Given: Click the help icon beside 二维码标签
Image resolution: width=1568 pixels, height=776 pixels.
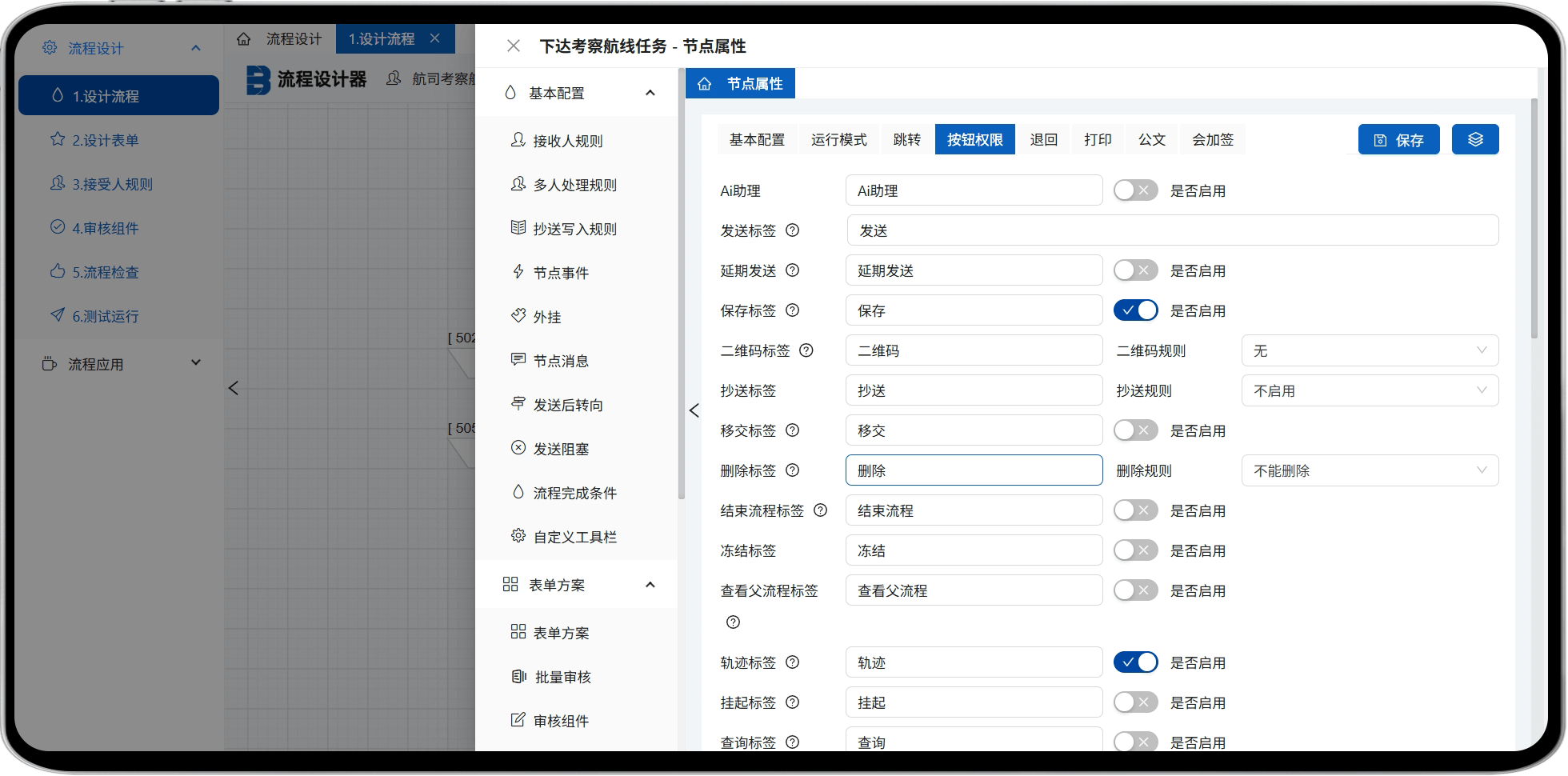Looking at the screenshot, I should [806, 350].
